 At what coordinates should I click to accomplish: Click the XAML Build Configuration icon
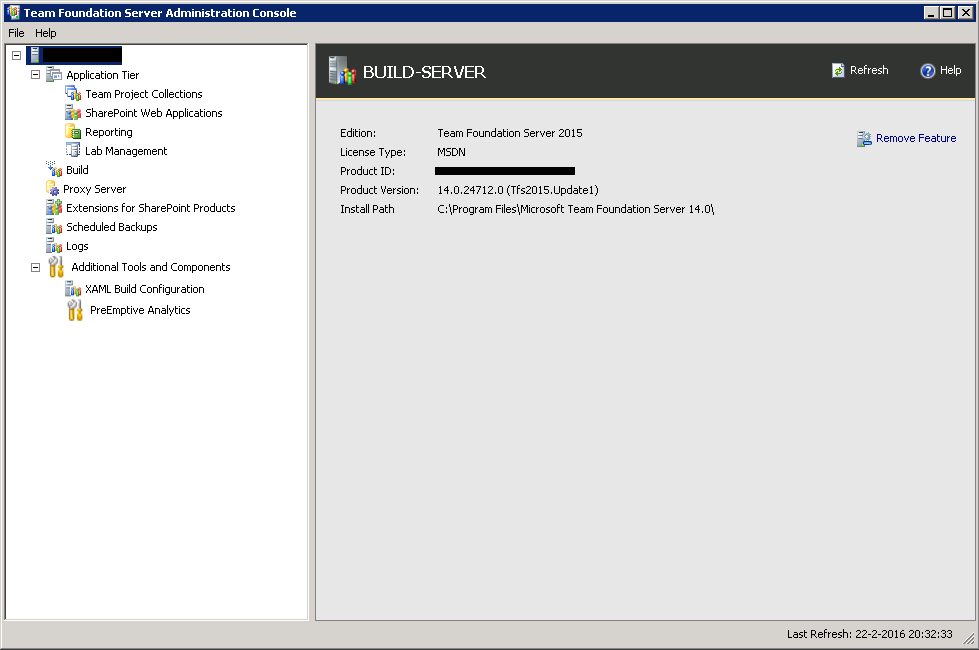[x=73, y=289]
